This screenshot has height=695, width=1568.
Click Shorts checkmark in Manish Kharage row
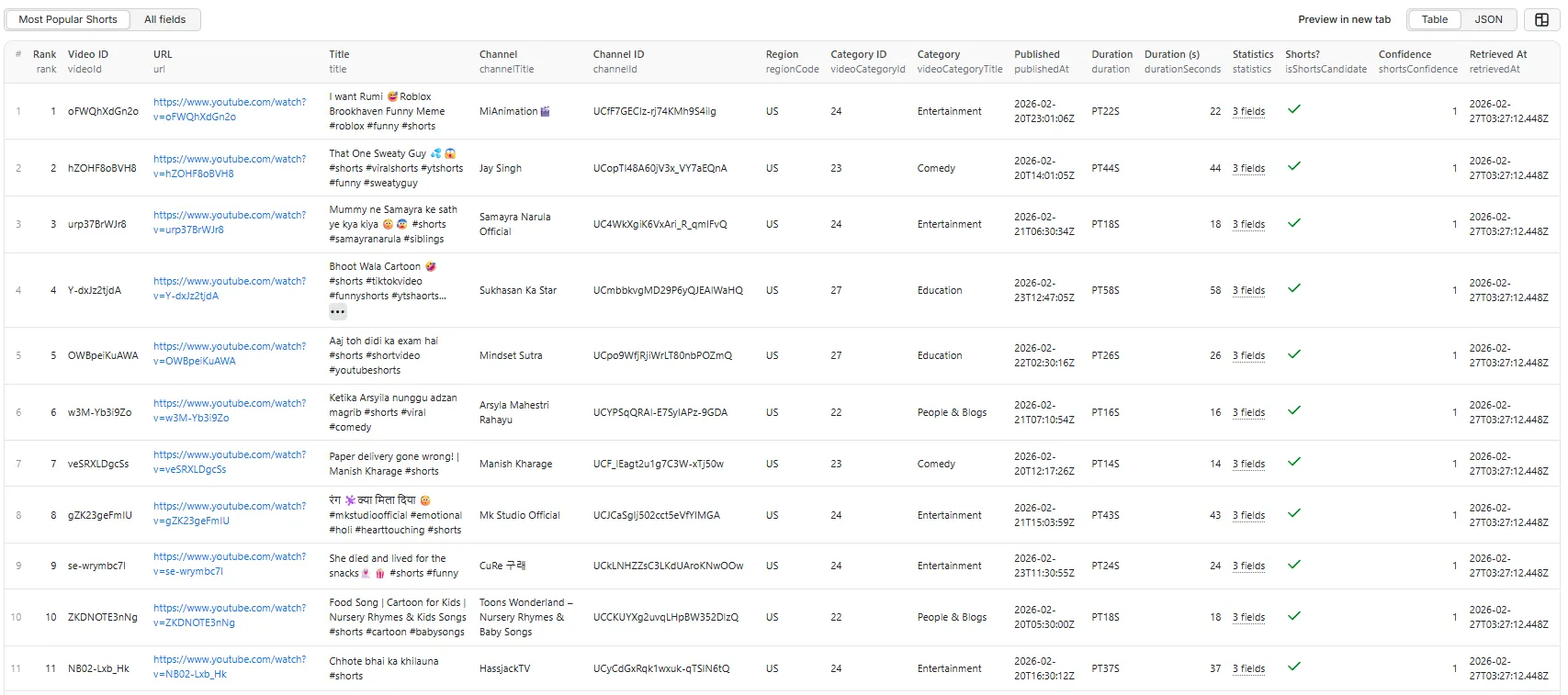[x=1293, y=462]
